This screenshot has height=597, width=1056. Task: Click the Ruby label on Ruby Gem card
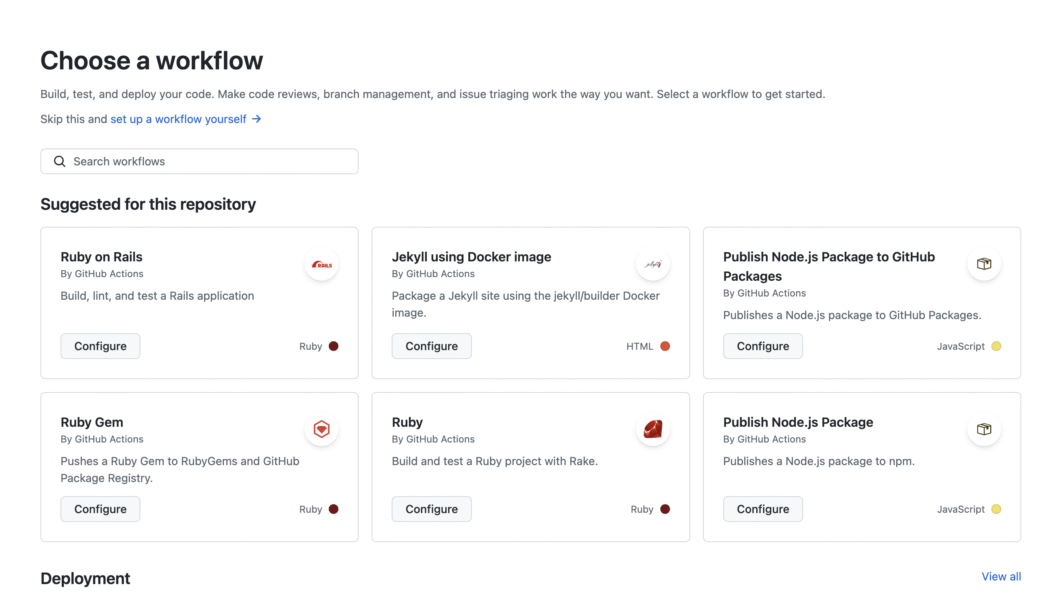click(x=310, y=509)
